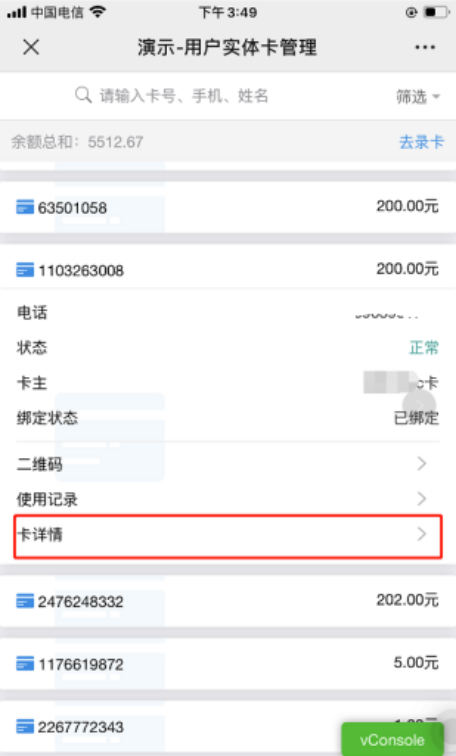This screenshot has height=756, width=456.
Task: Expand the 二维码 row chevron
Action: point(422,463)
